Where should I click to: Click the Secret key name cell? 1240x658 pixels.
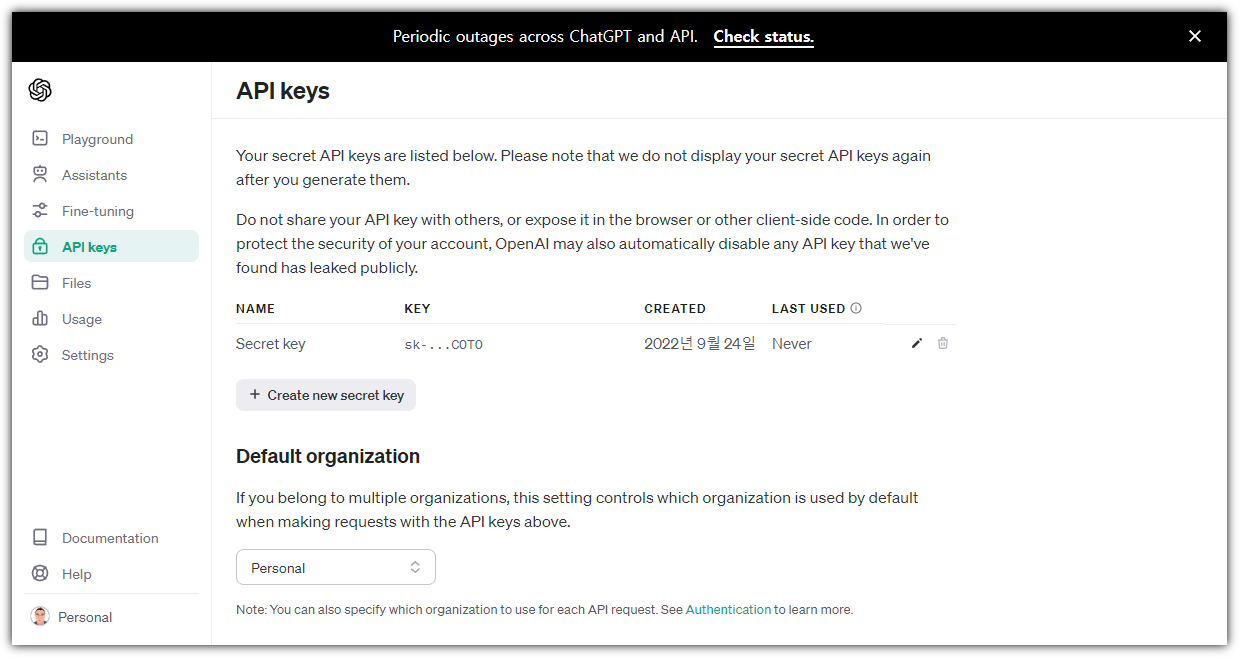271,344
